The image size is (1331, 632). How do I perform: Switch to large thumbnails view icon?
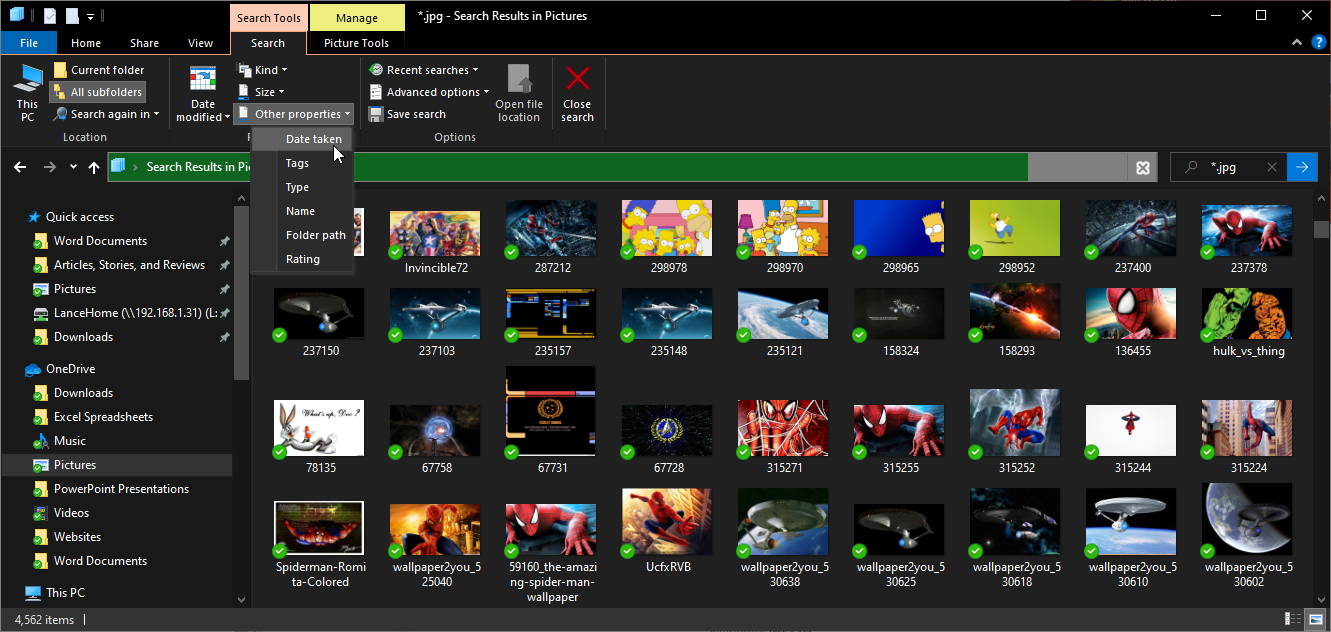1316,620
